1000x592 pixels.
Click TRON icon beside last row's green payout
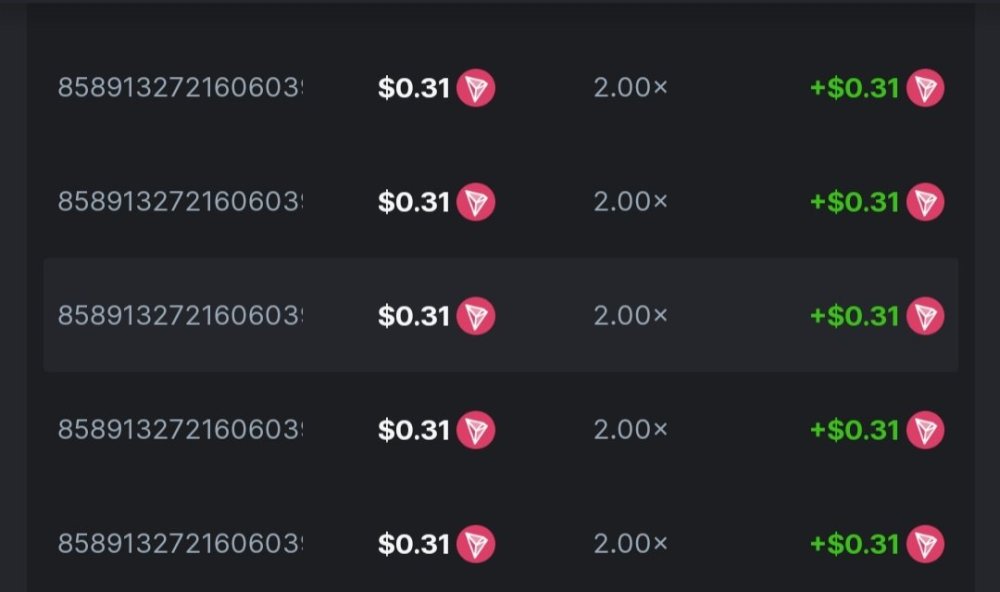tap(925, 544)
